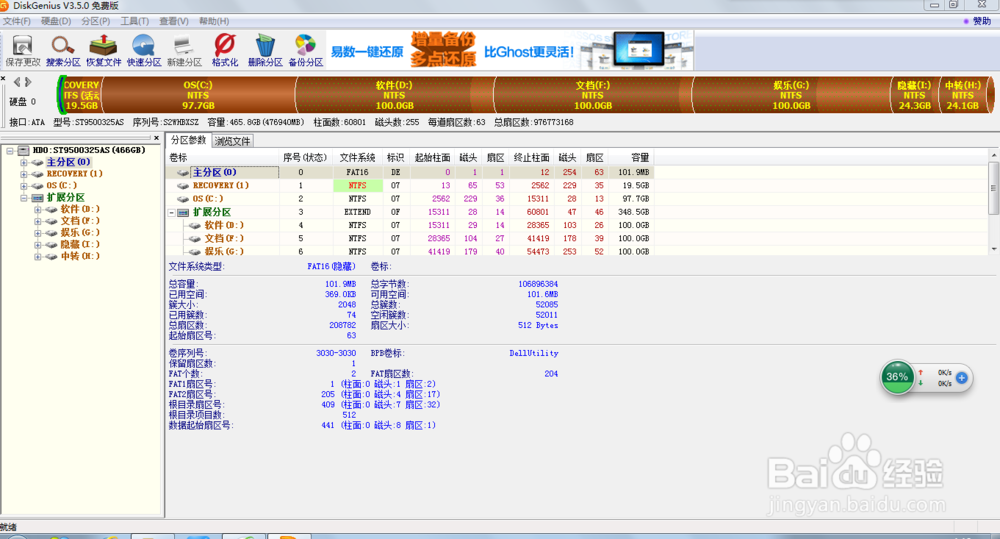Screen dimensions: 1000x539
Task: Open the 搜索分区 search partition tool
Action: (x=63, y=51)
